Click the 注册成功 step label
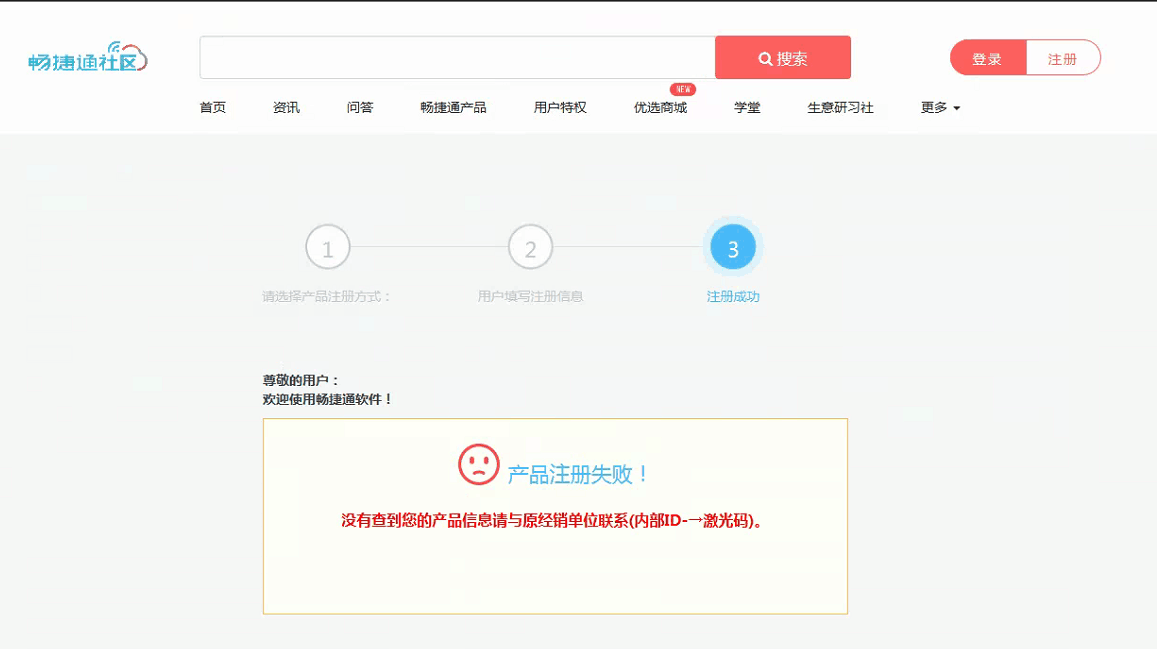 coord(733,296)
